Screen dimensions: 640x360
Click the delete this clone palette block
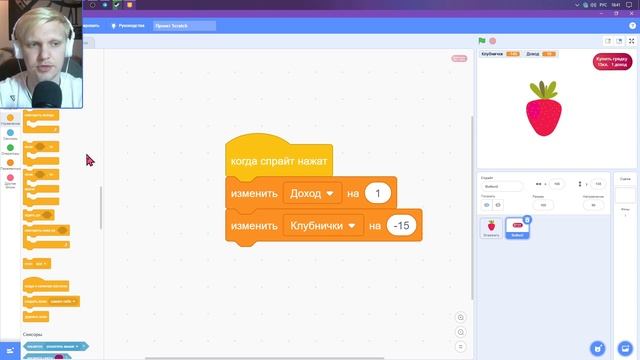36,316
